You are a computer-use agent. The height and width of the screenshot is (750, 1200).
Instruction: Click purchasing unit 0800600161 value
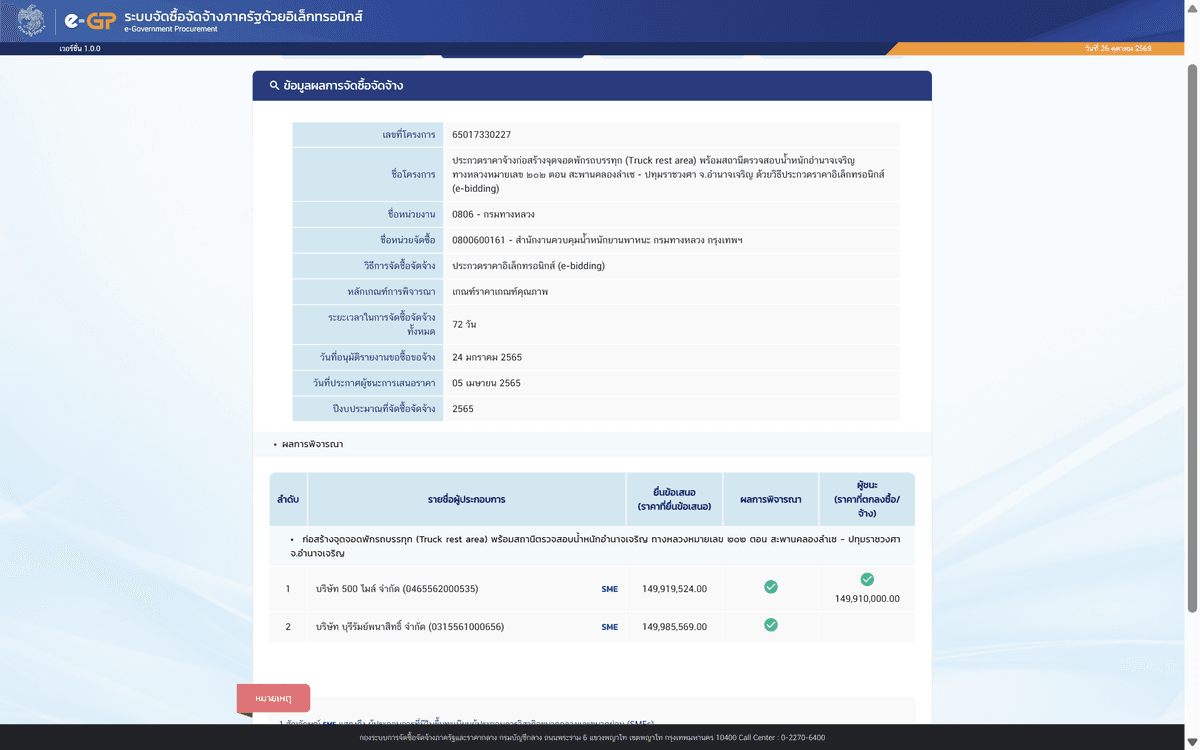(x=597, y=241)
